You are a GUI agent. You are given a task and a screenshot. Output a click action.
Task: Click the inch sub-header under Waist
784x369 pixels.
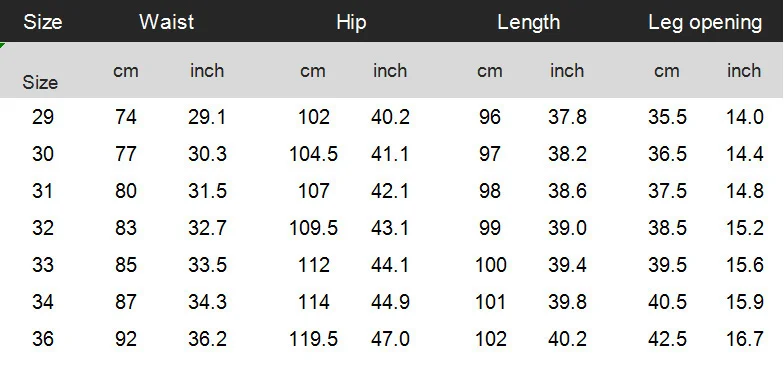pyautogui.click(x=207, y=70)
